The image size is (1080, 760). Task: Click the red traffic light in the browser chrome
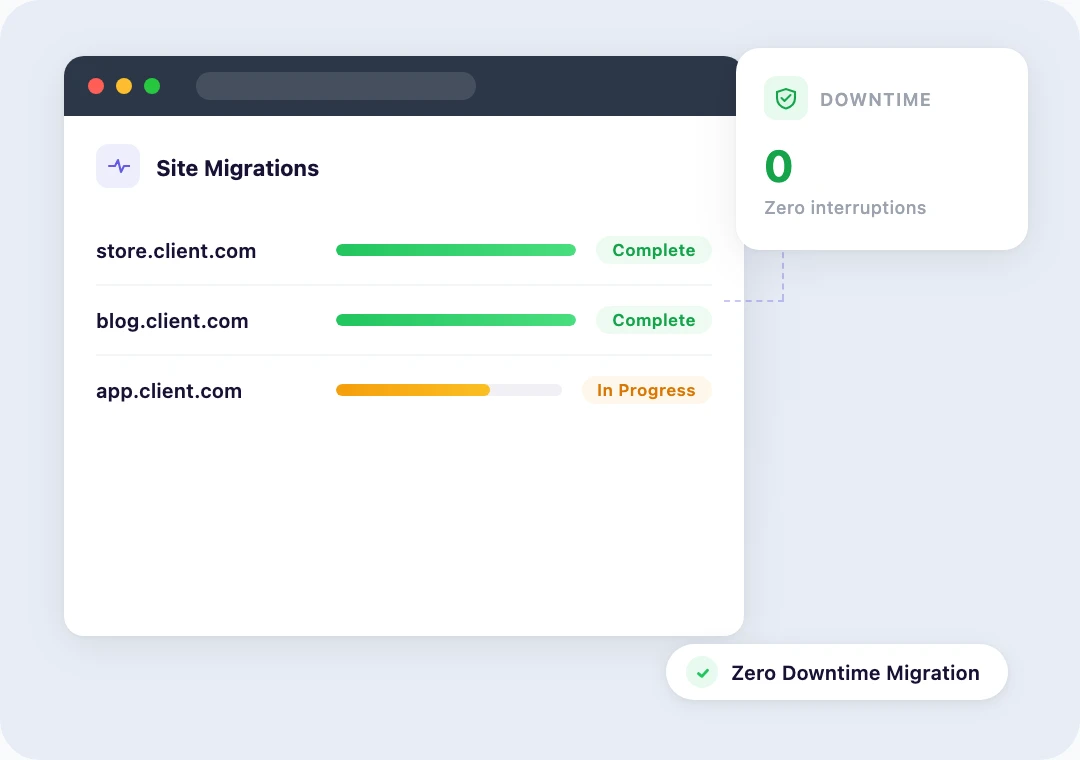click(x=96, y=86)
